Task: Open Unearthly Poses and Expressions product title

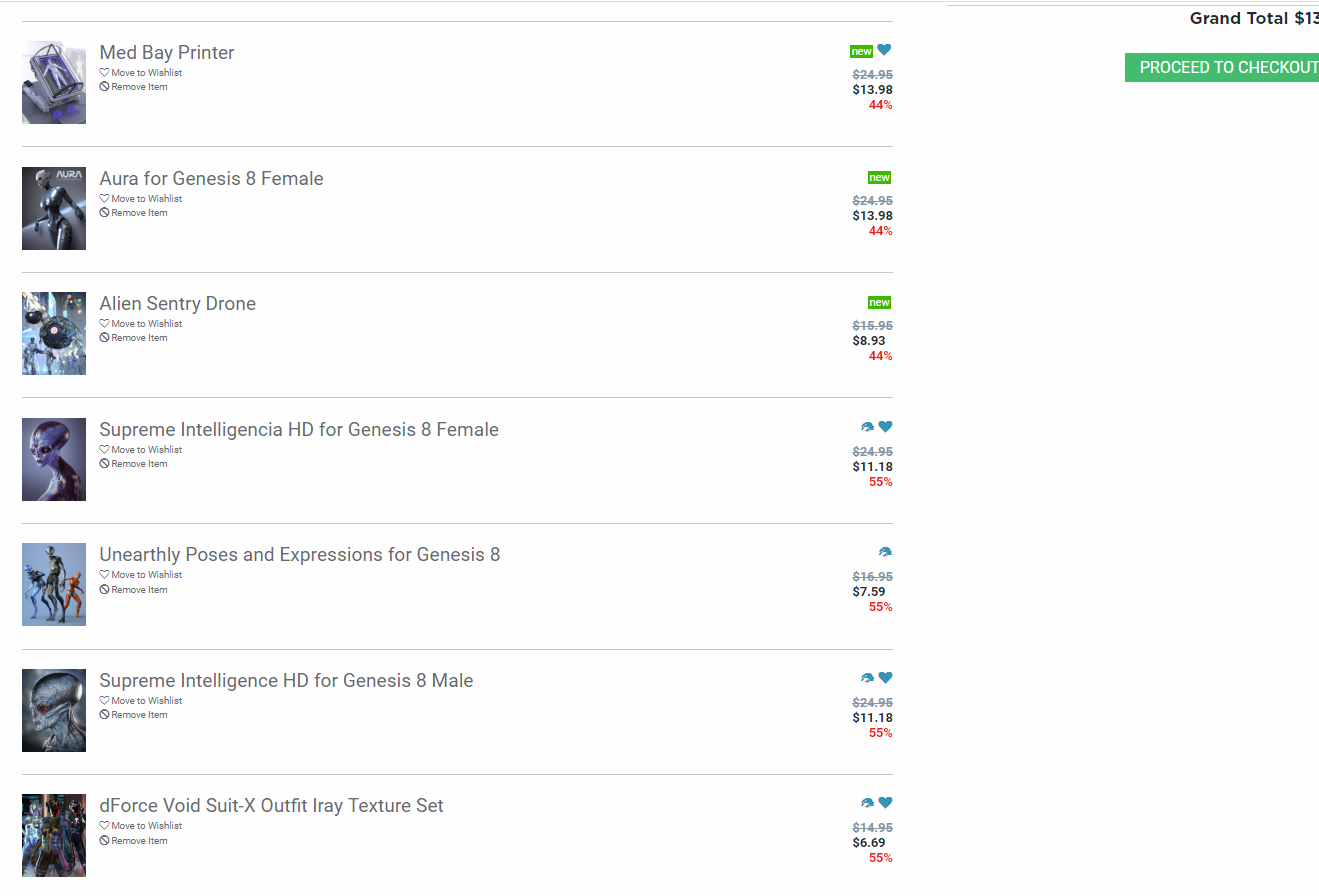Action: tap(299, 555)
